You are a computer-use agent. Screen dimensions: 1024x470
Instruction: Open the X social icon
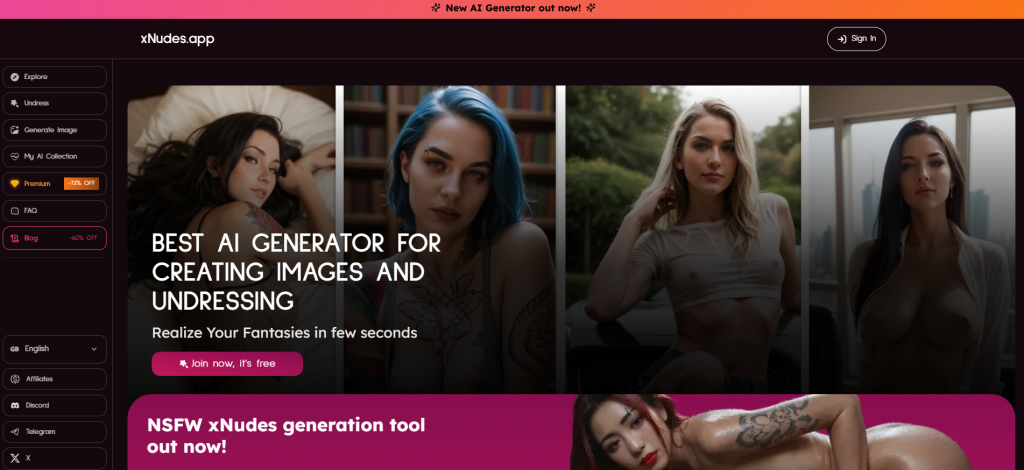click(15, 458)
